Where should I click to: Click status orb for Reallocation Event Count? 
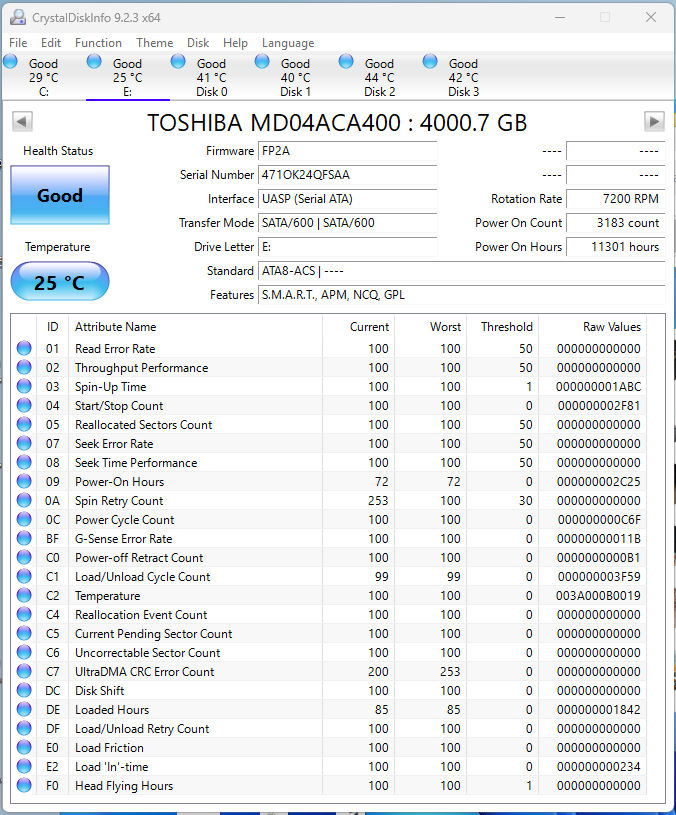24,614
